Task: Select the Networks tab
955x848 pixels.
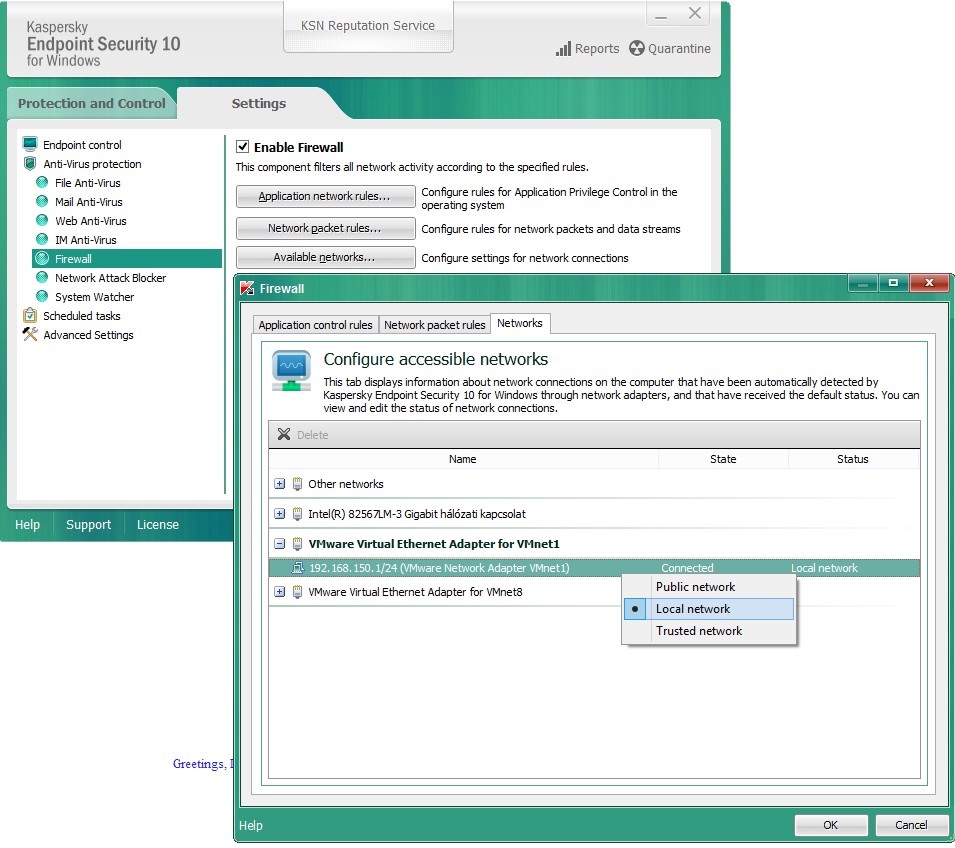Action: tap(520, 323)
